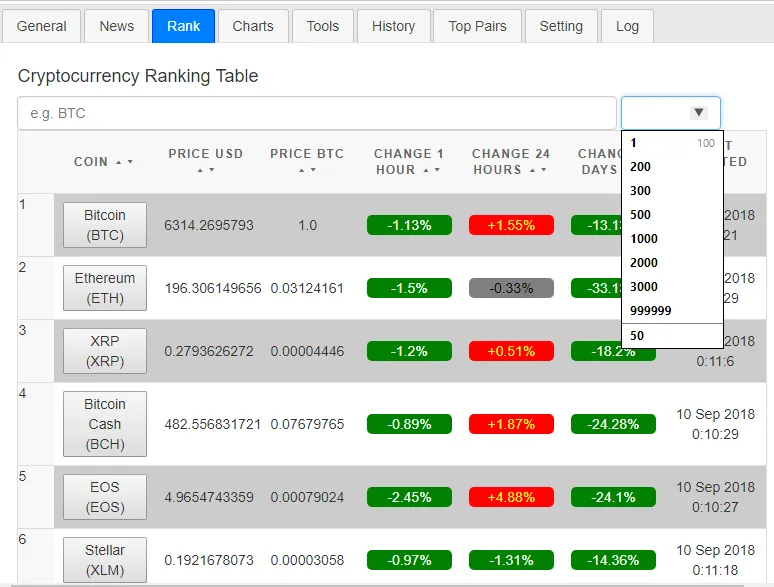Image resolution: width=774 pixels, height=587 pixels.
Task: Click EOS -2.45% hourly badge
Action: click(x=409, y=497)
